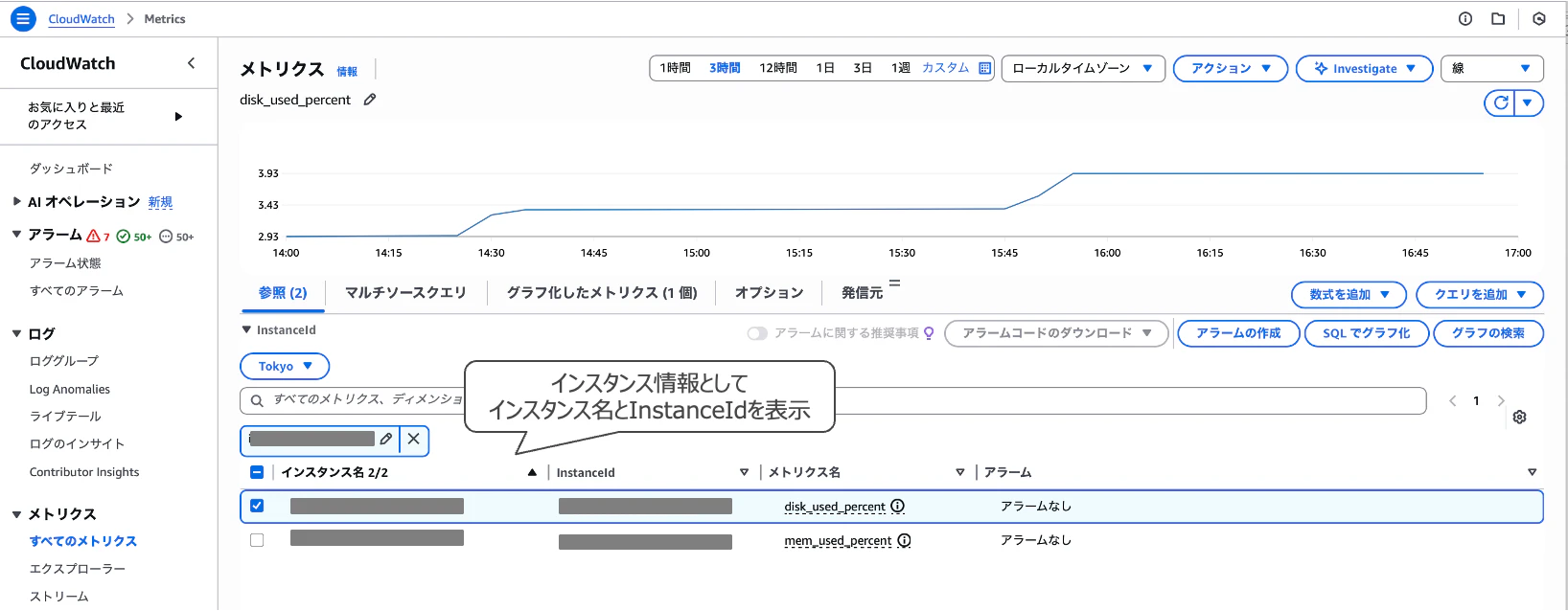Open the ローカルタイムゾーン dropdown
The image size is (1568, 611).
(1083, 68)
